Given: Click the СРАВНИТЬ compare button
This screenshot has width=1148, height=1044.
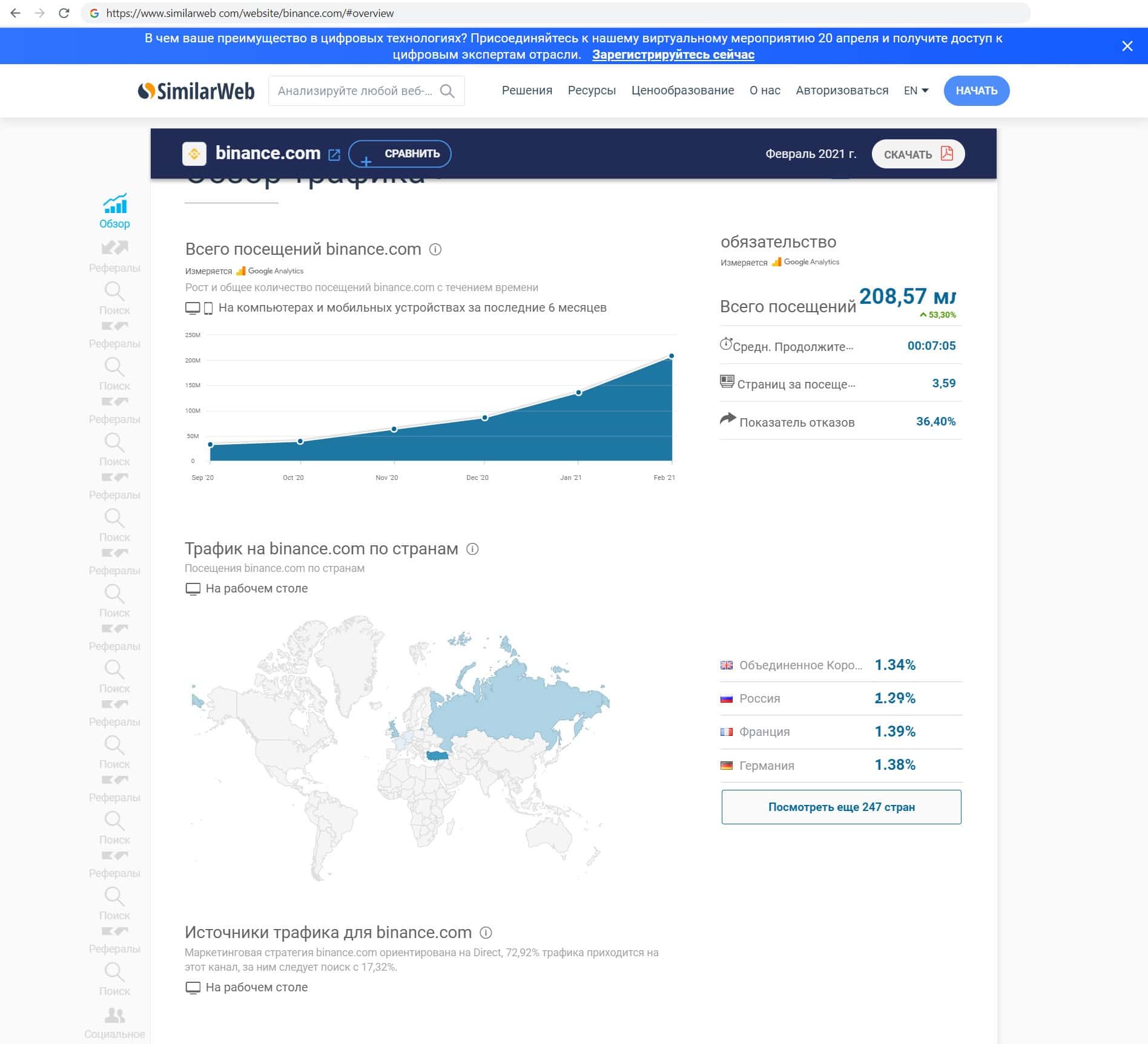Looking at the screenshot, I should pos(400,154).
